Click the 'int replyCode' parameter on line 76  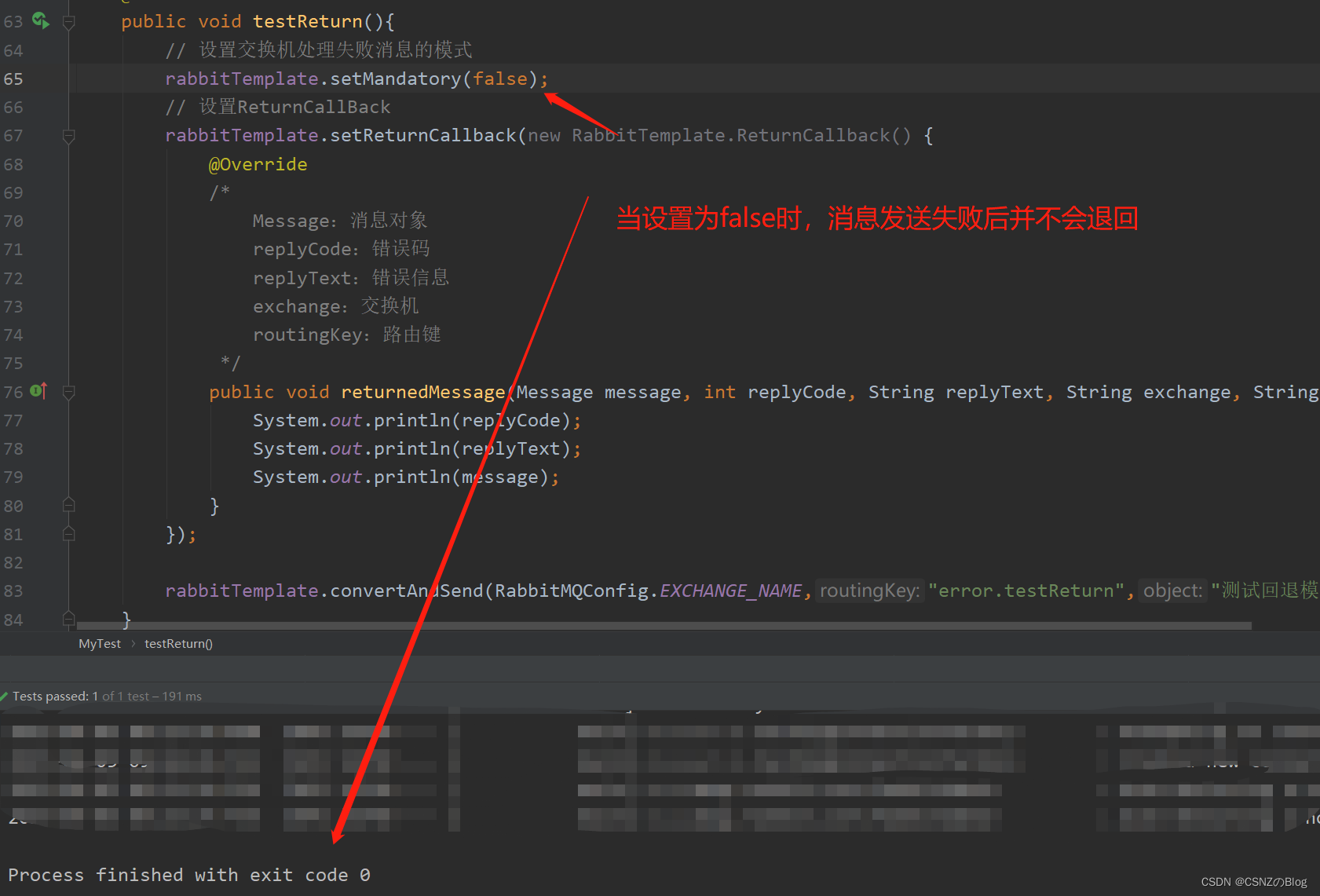(774, 392)
